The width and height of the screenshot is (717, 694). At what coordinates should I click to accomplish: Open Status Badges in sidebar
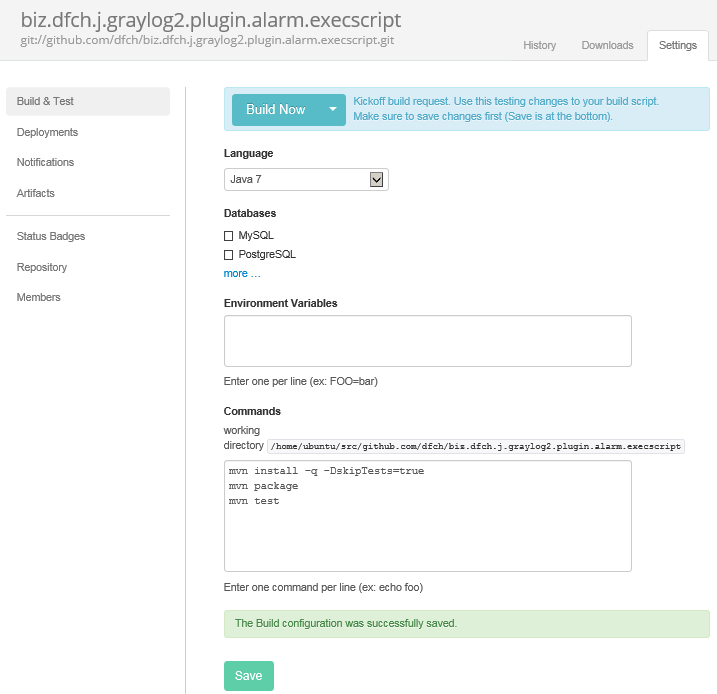click(x=51, y=237)
